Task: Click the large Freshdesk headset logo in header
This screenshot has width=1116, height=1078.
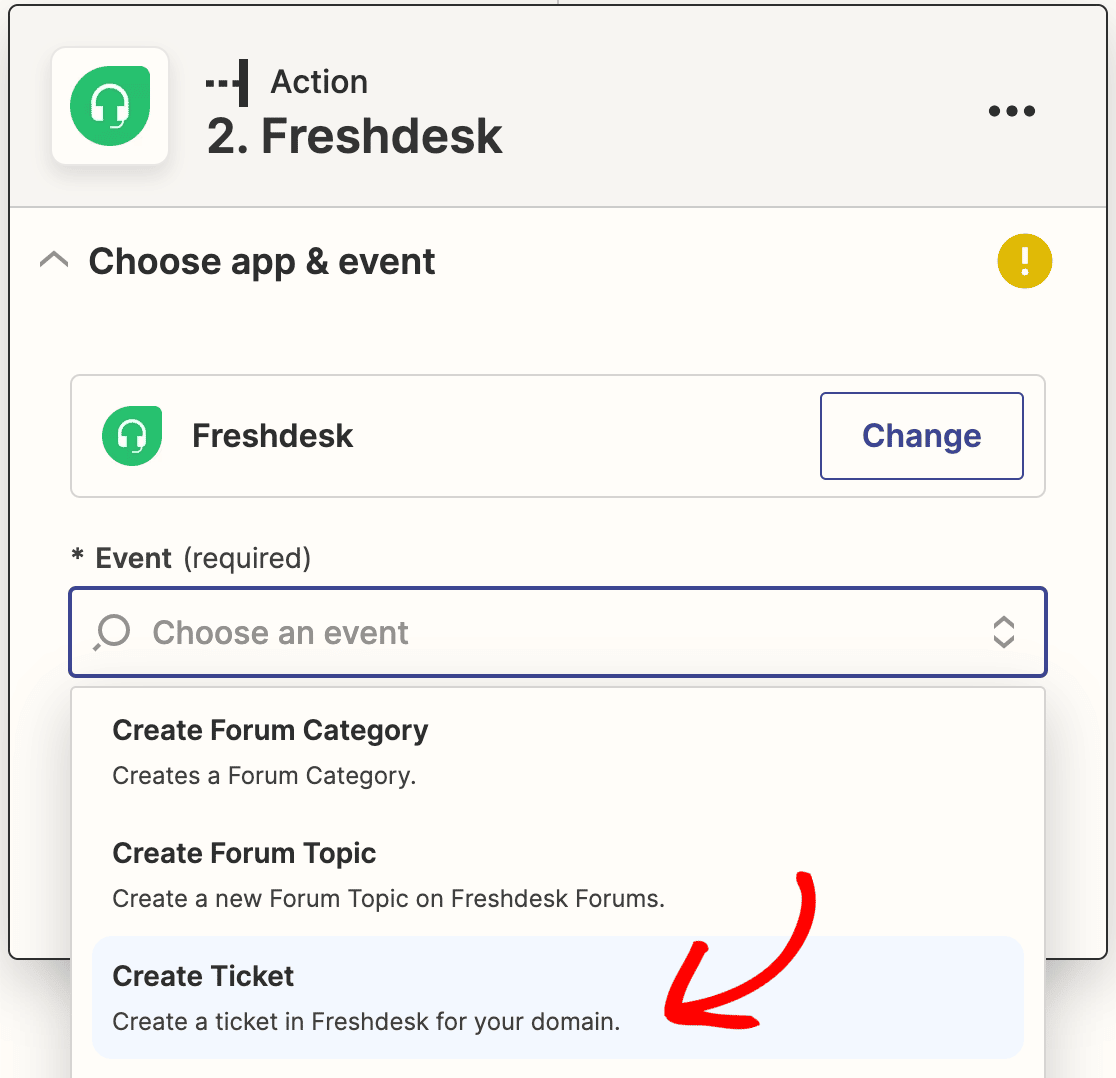Action: pyautogui.click(x=110, y=106)
